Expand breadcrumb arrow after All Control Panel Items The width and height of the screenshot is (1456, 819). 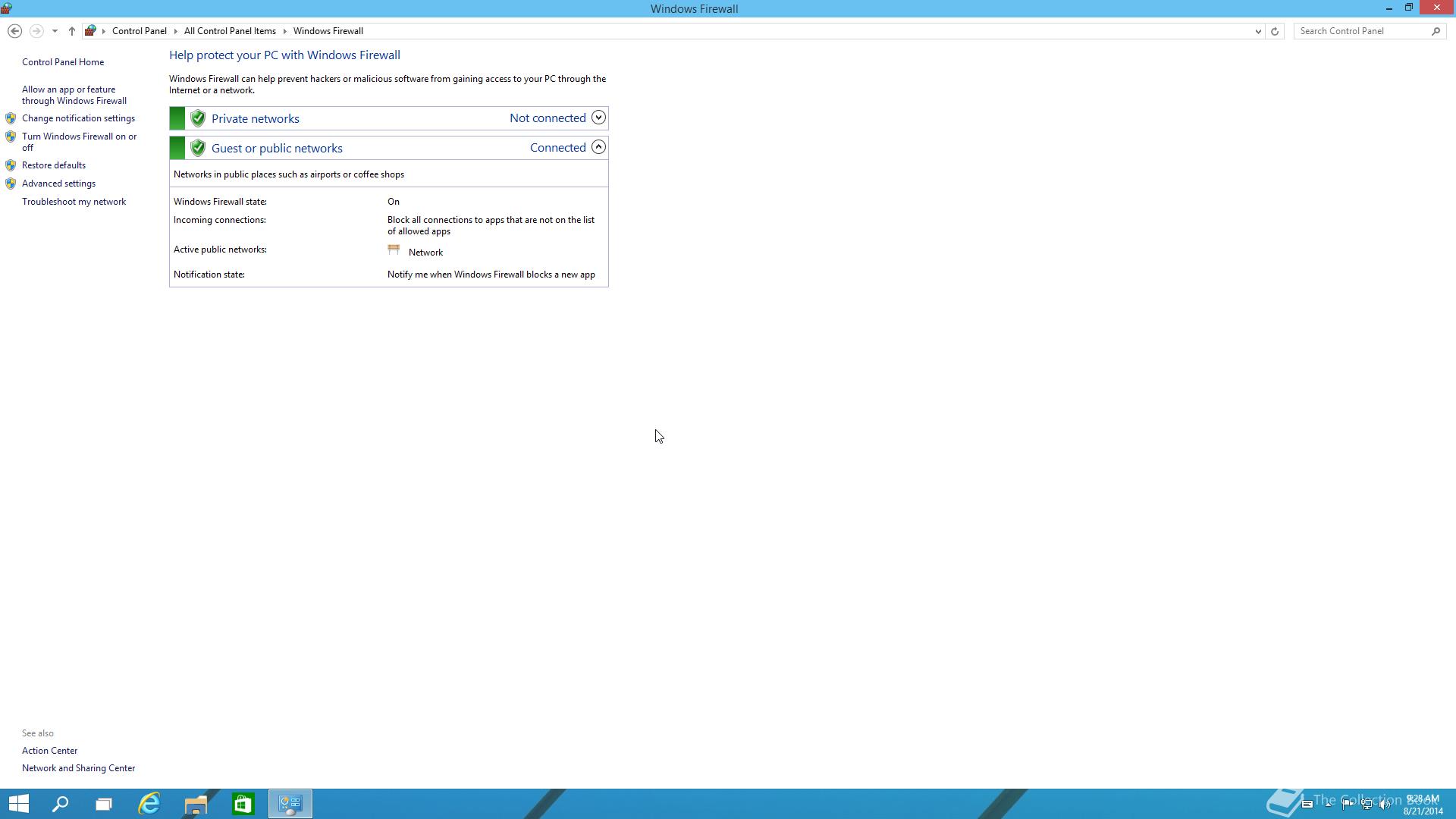(285, 31)
